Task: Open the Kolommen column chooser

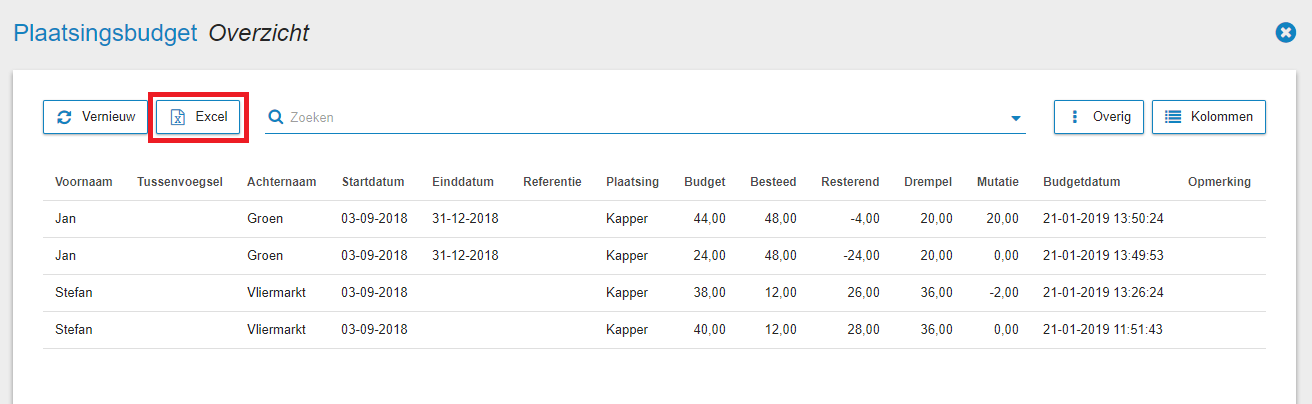Action: click(x=1209, y=117)
